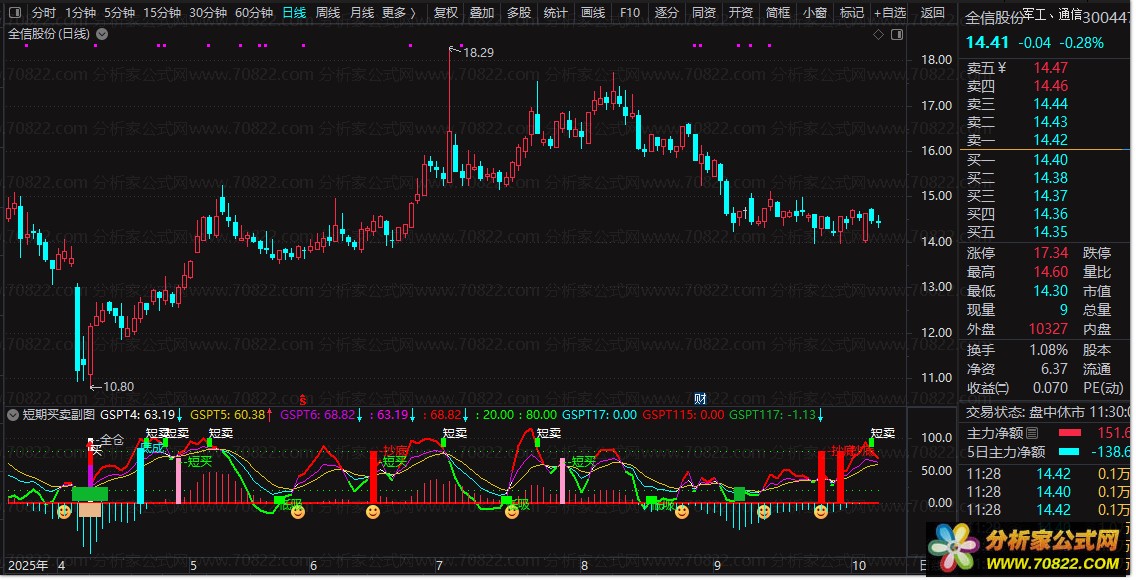
Task: Click the 军工、通信 sector label
Action: (x=1053, y=14)
